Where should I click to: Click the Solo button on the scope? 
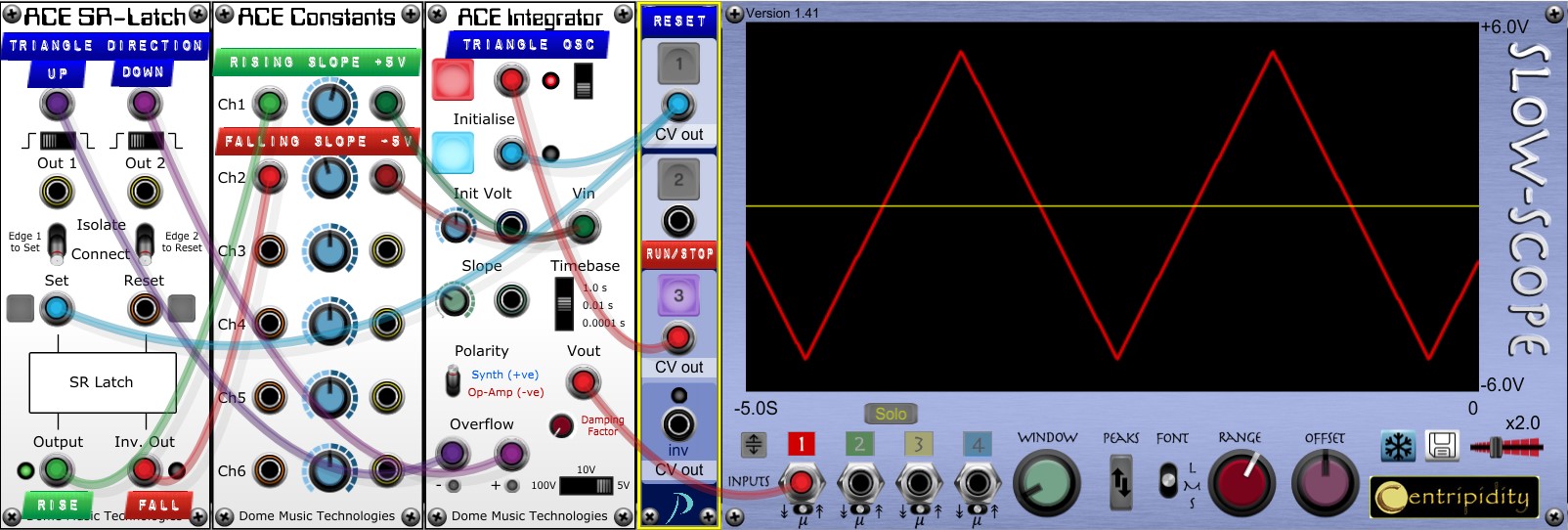pyautogui.click(x=891, y=414)
